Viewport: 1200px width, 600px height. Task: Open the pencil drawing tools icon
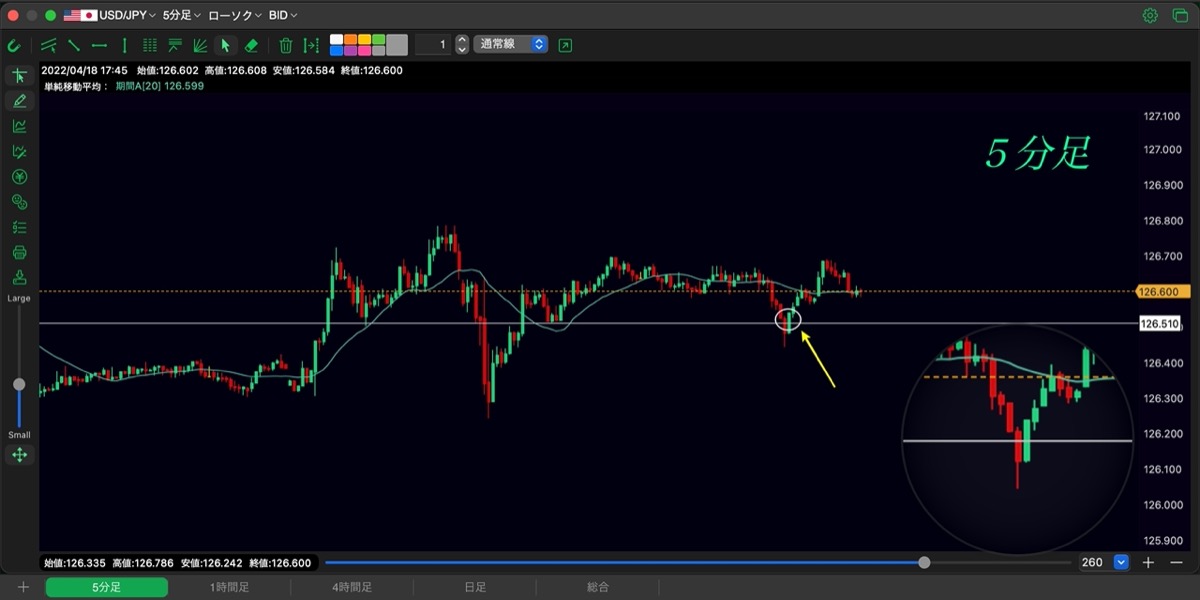point(19,101)
